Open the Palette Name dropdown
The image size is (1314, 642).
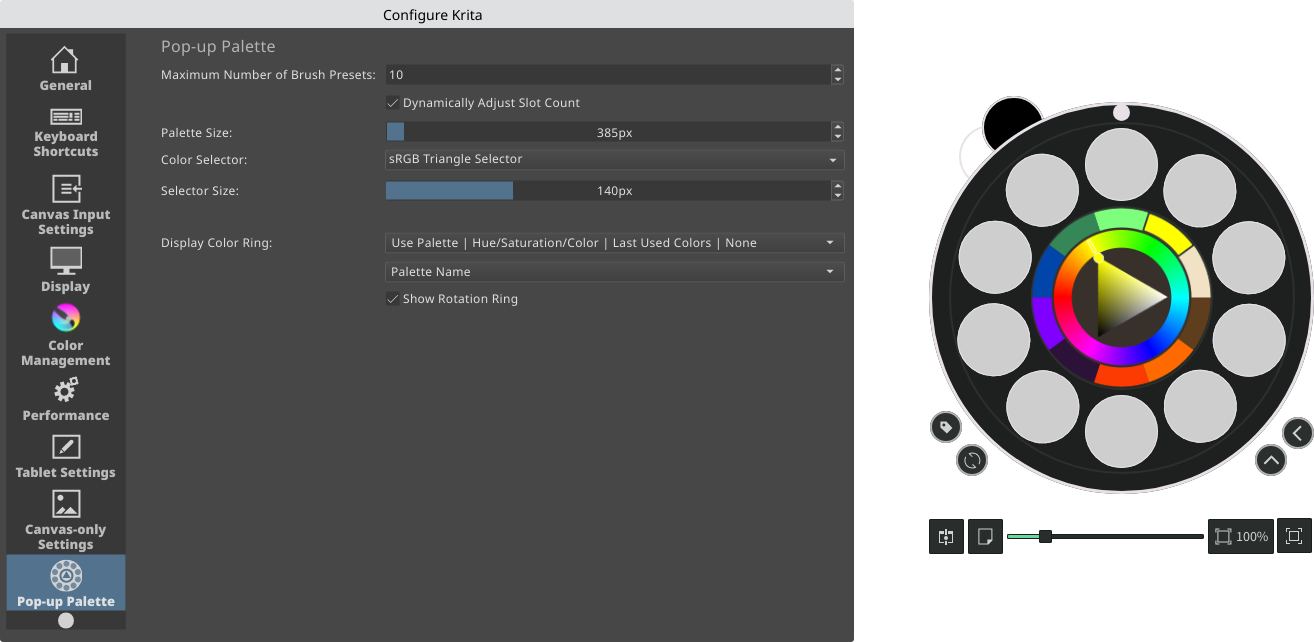coord(615,272)
